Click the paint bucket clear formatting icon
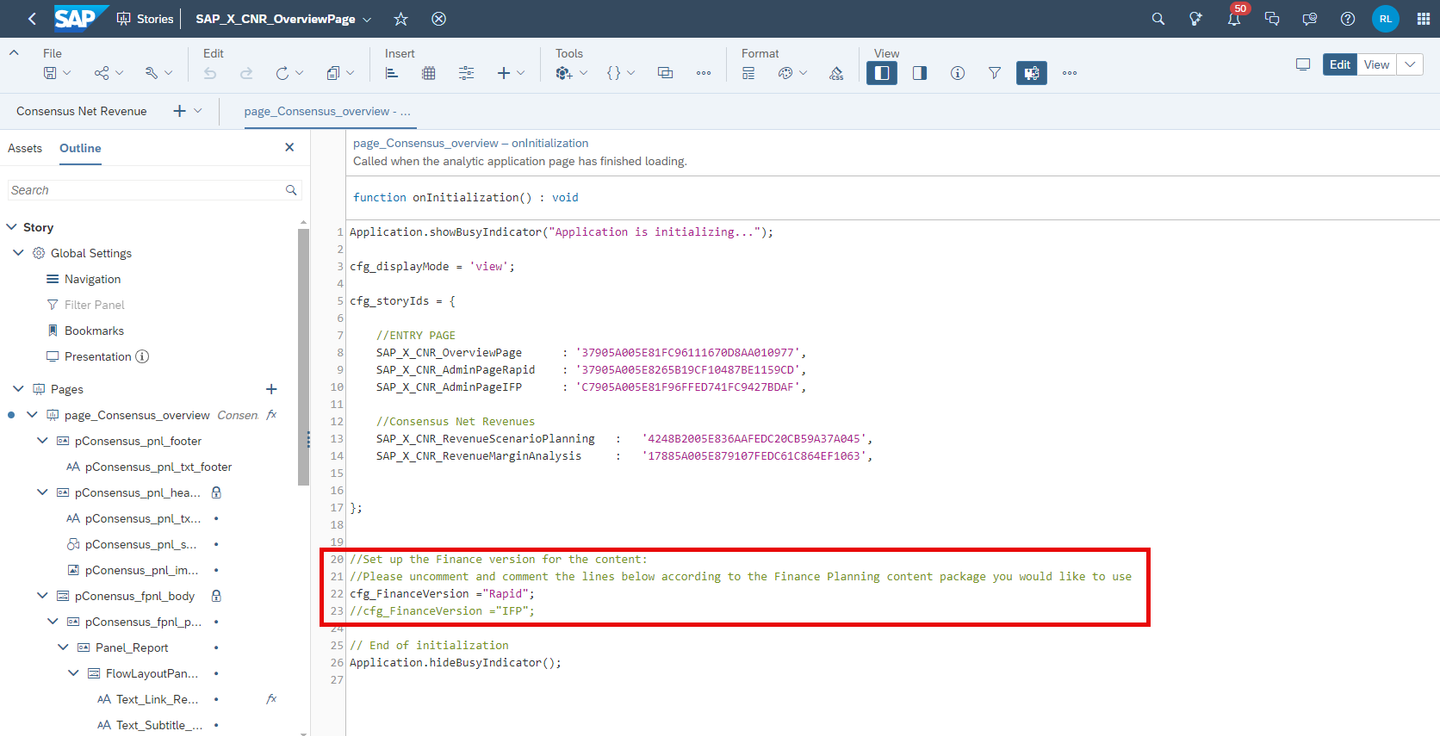 pos(837,73)
